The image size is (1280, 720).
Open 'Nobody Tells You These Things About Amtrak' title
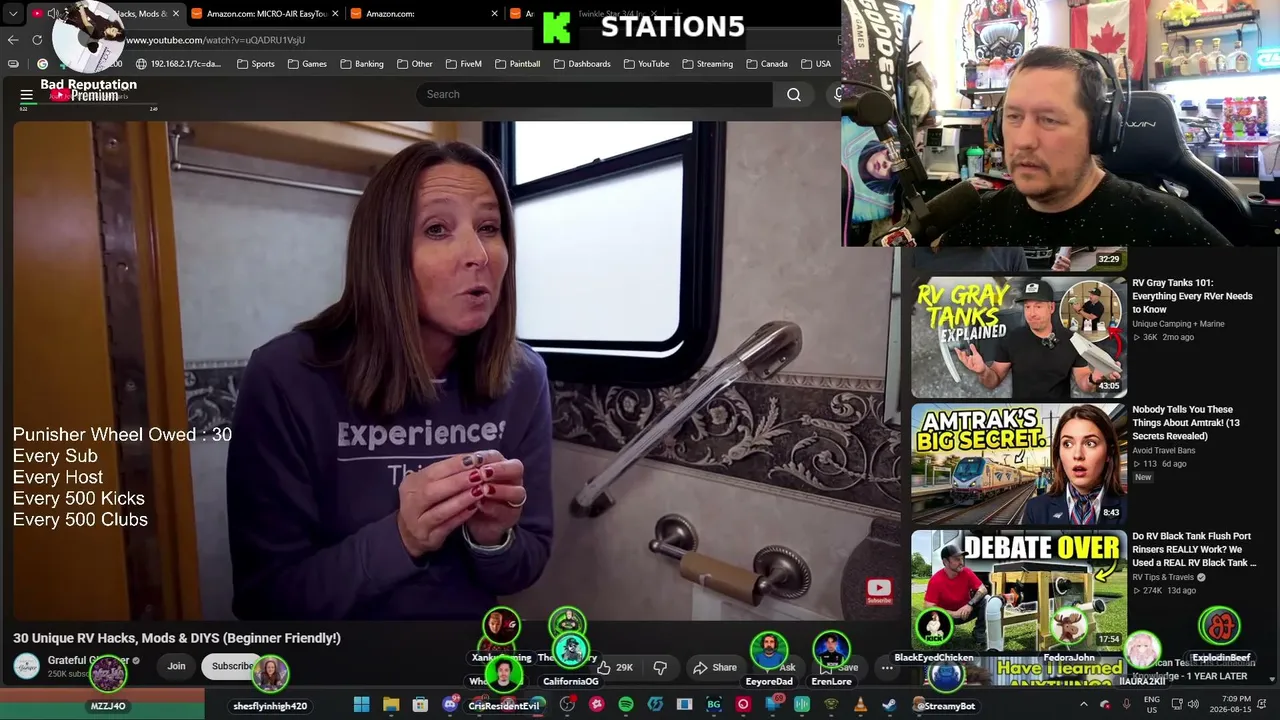coord(1186,423)
